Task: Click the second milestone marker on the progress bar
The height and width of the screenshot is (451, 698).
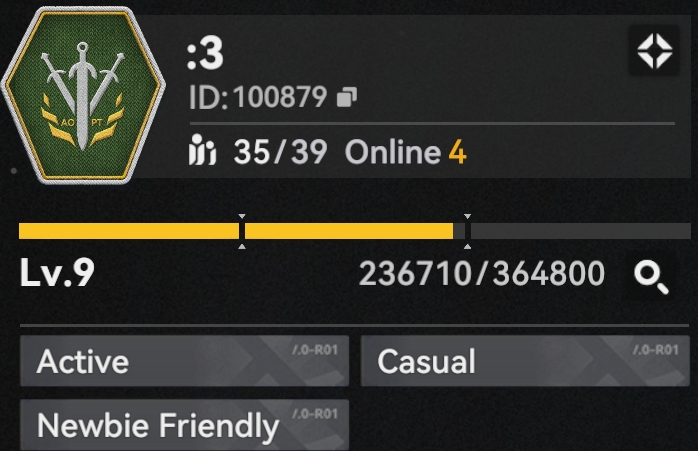Action: coord(467,231)
